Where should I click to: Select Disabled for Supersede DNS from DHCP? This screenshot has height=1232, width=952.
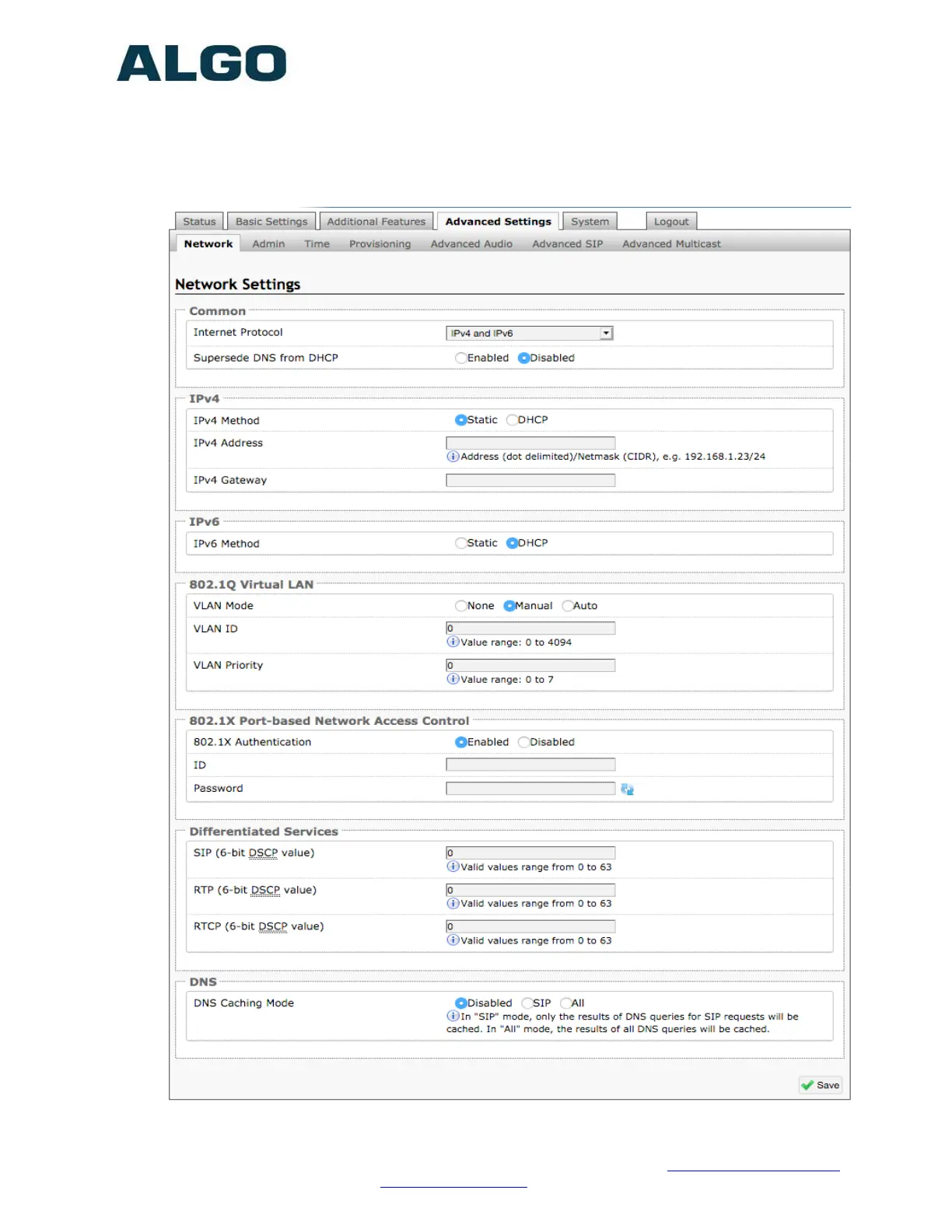(x=523, y=358)
